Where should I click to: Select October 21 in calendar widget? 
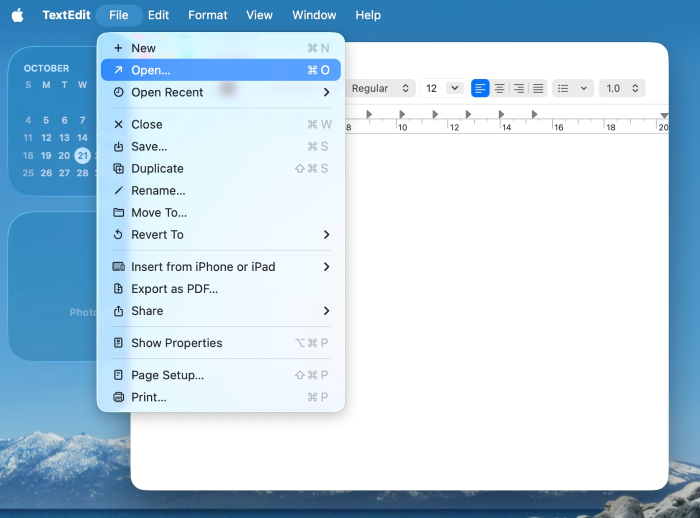pyautogui.click(x=83, y=155)
